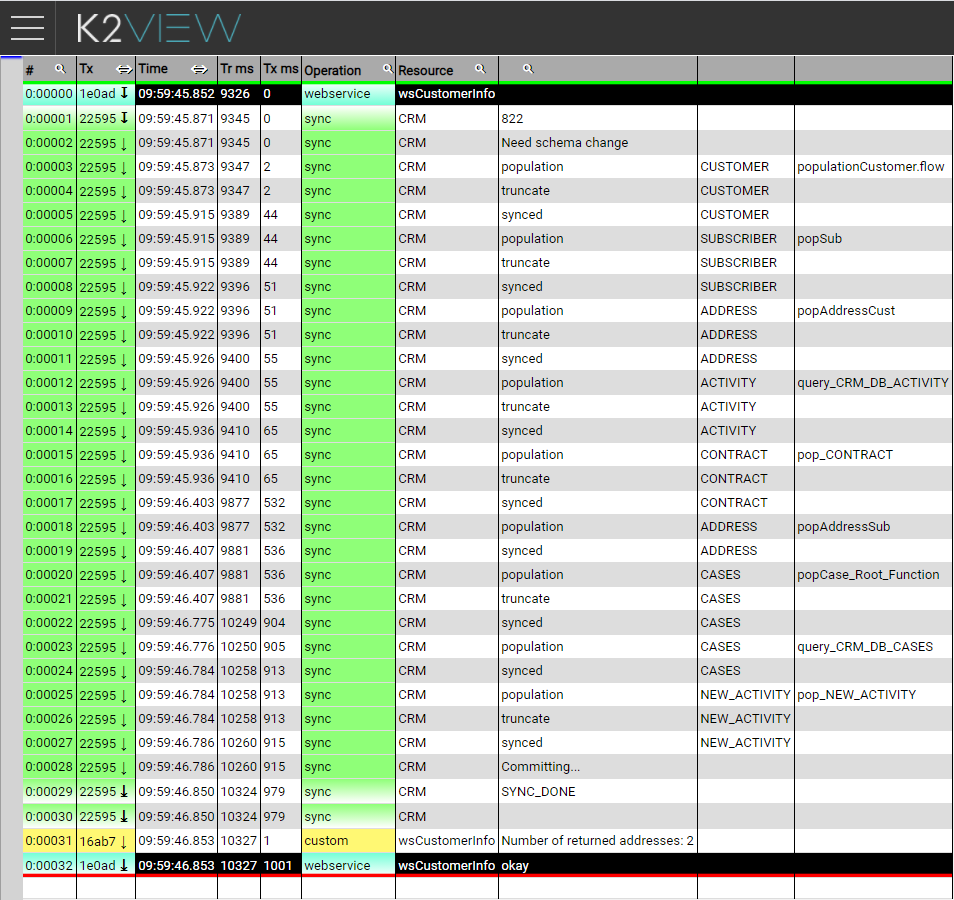Click arrow icon in row 0:00000 Tx cell
Image resolution: width=954 pixels, height=900 pixels.
124,94
